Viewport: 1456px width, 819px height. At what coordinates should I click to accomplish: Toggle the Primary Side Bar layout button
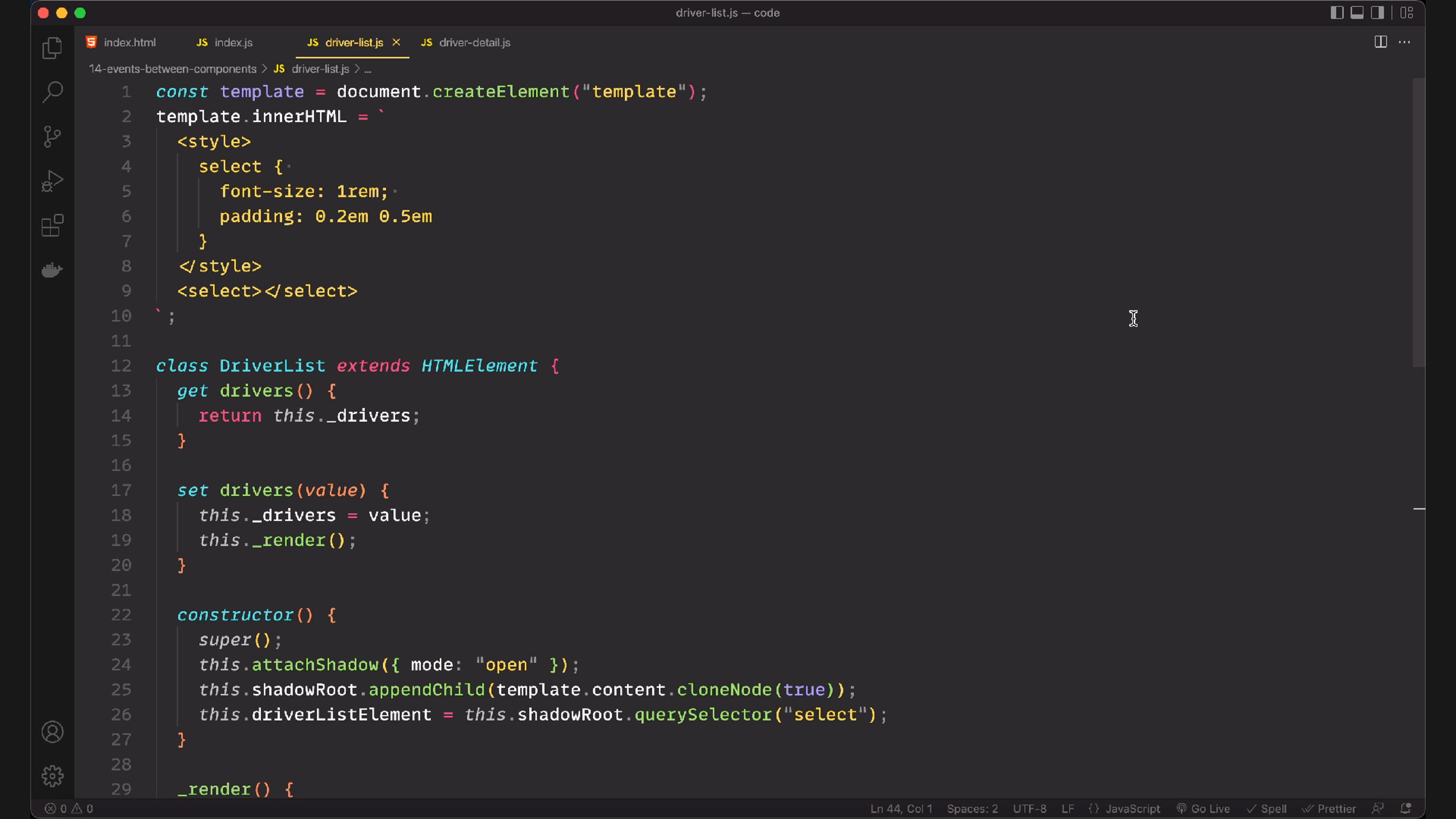click(1337, 13)
